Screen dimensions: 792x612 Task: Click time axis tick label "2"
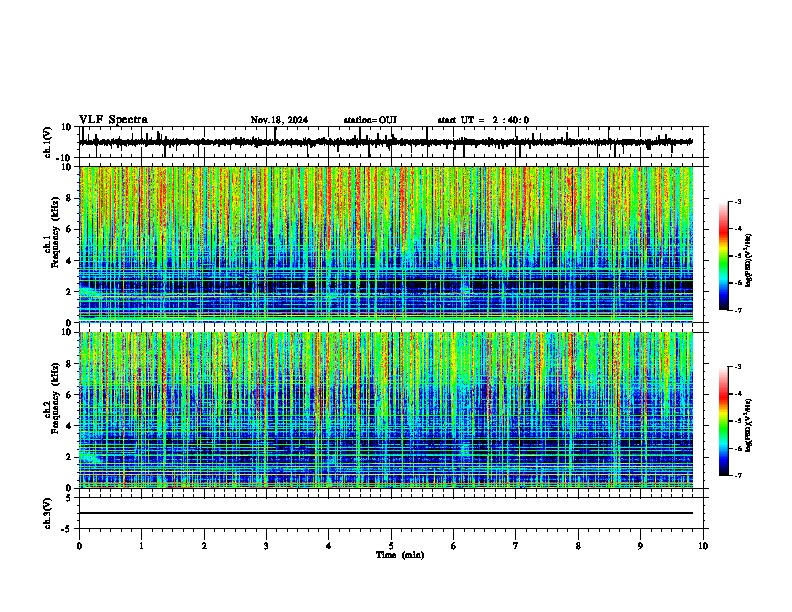tap(204, 546)
